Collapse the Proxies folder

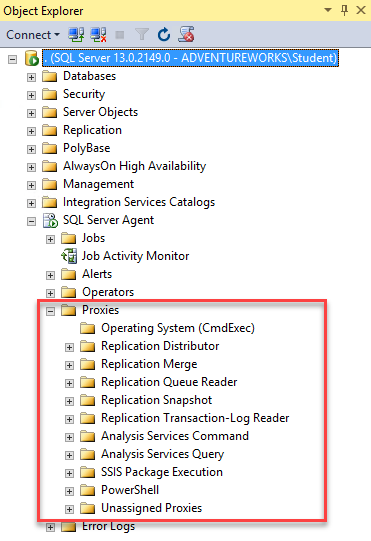[x=50, y=311]
